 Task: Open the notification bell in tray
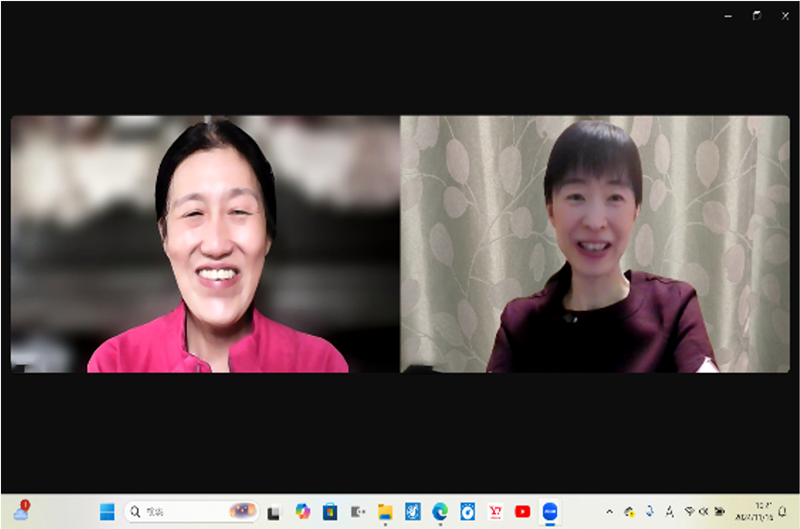tap(782, 512)
